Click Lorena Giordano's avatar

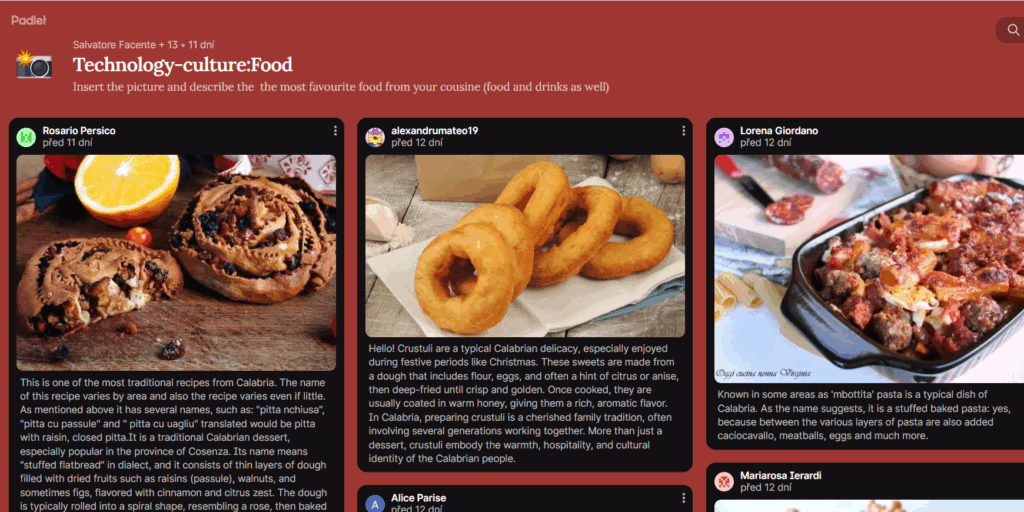coord(724,137)
